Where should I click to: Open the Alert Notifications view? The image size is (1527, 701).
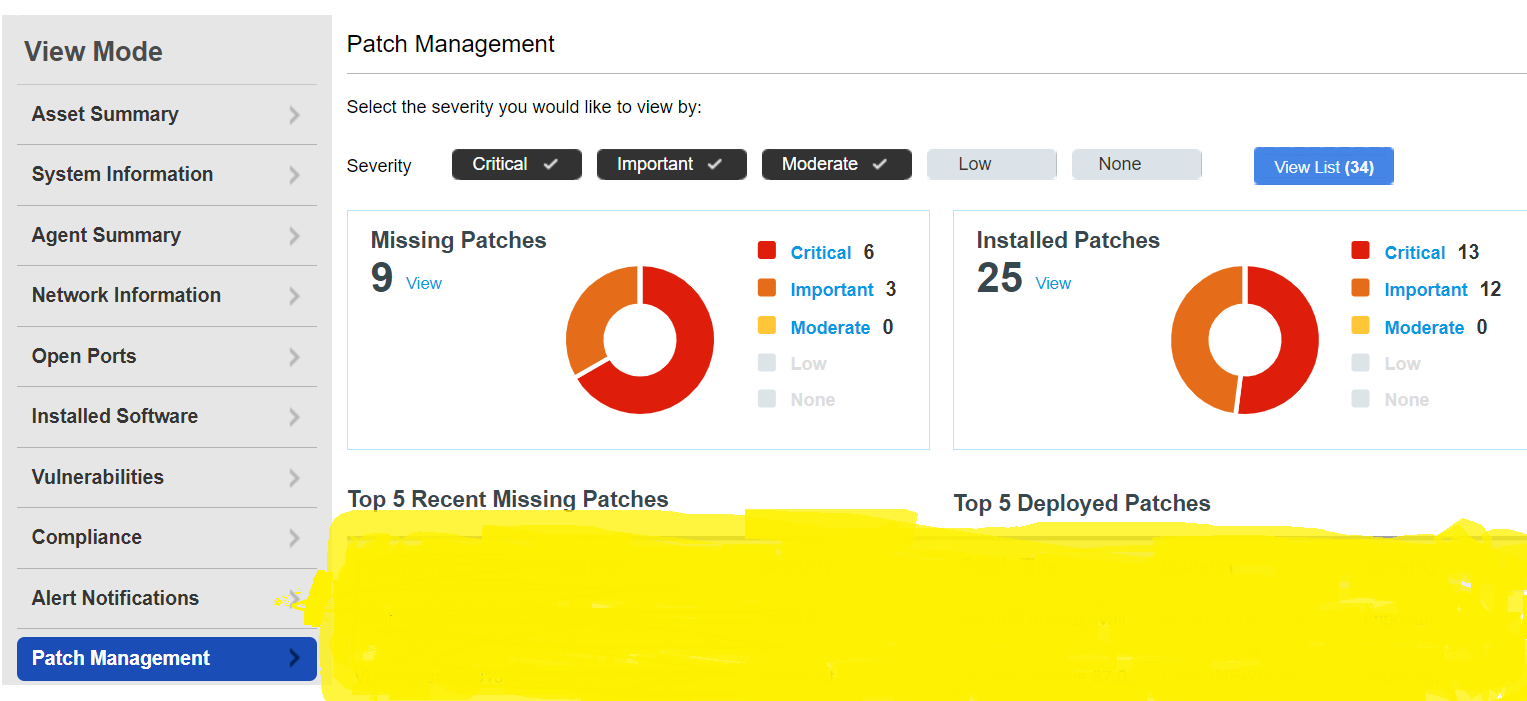pos(167,599)
